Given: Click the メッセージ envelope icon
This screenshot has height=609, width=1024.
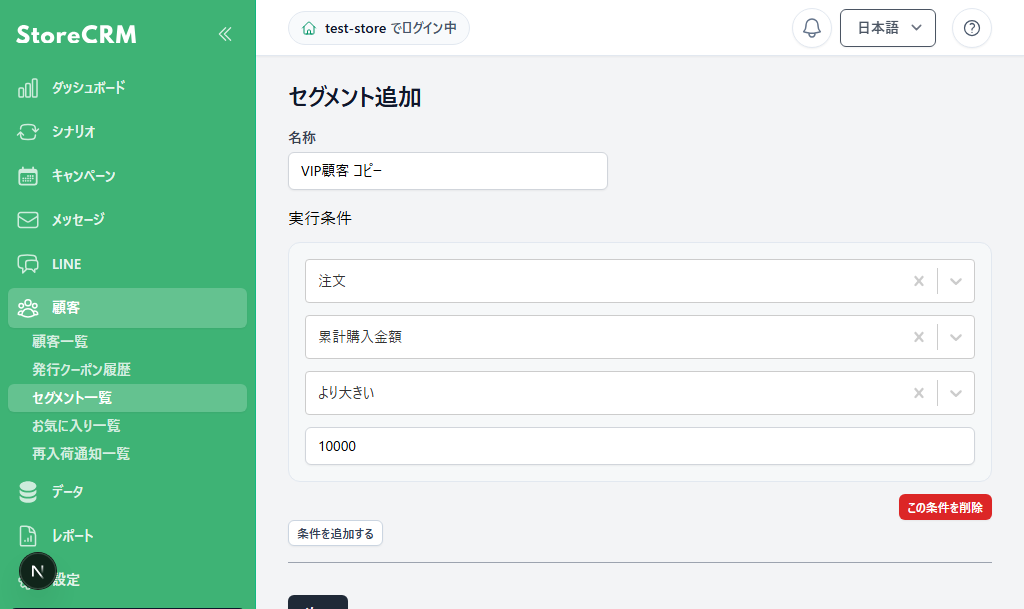Looking at the screenshot, I should (27, 220).
